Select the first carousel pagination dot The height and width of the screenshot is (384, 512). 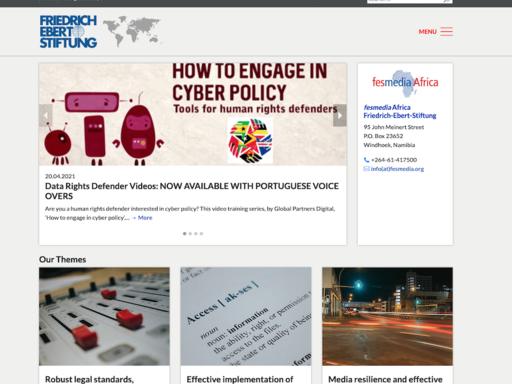point(184,234)
